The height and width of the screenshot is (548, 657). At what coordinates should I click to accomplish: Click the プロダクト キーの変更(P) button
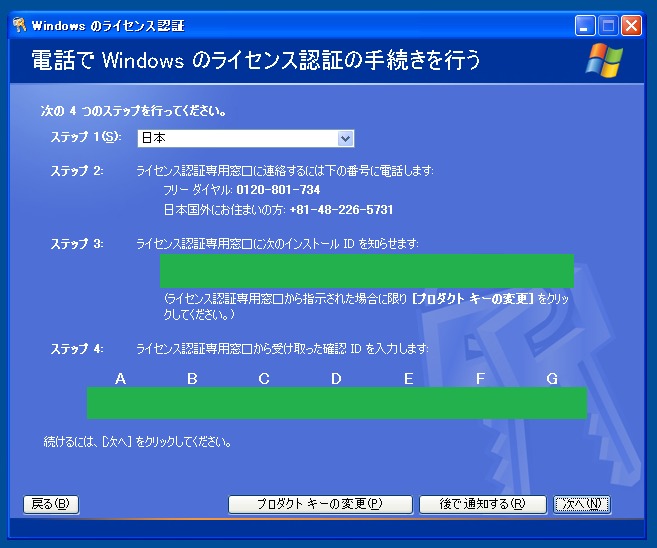320,504
